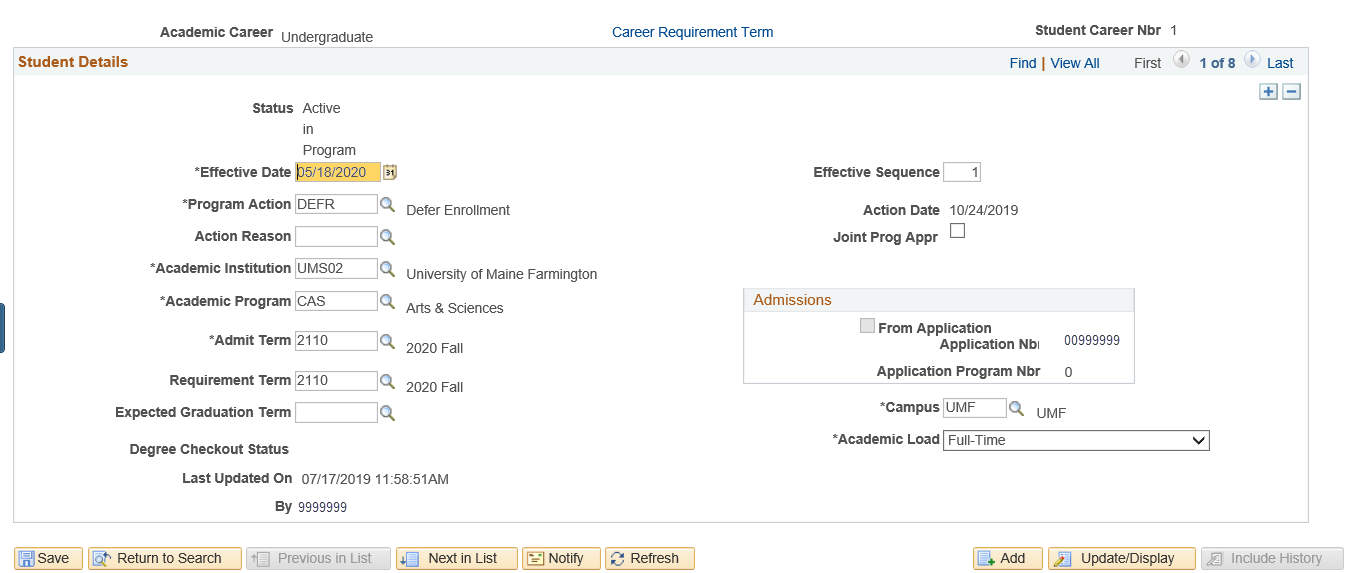This screenshot has width=1352, height=573.
Task: Open the Career Requirement Term link
Action: pos(692,32)
